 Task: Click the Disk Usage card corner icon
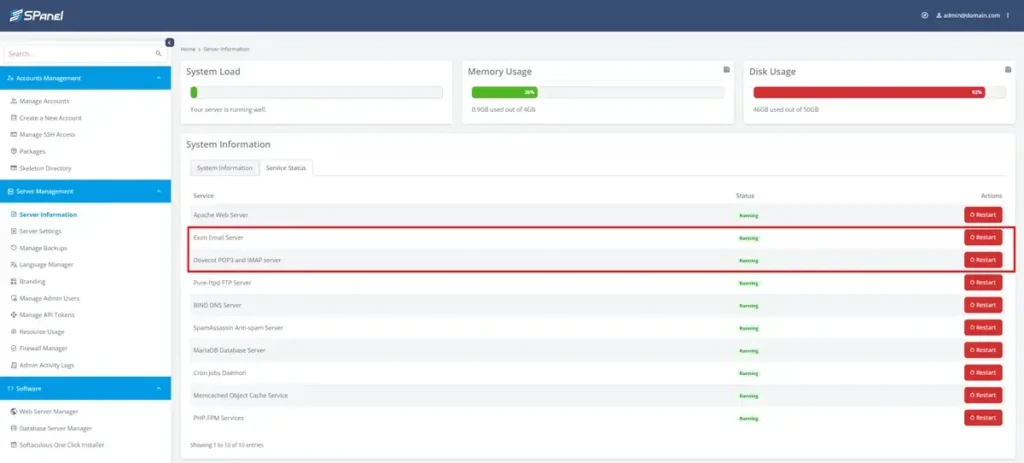(x=1008, y=69)
